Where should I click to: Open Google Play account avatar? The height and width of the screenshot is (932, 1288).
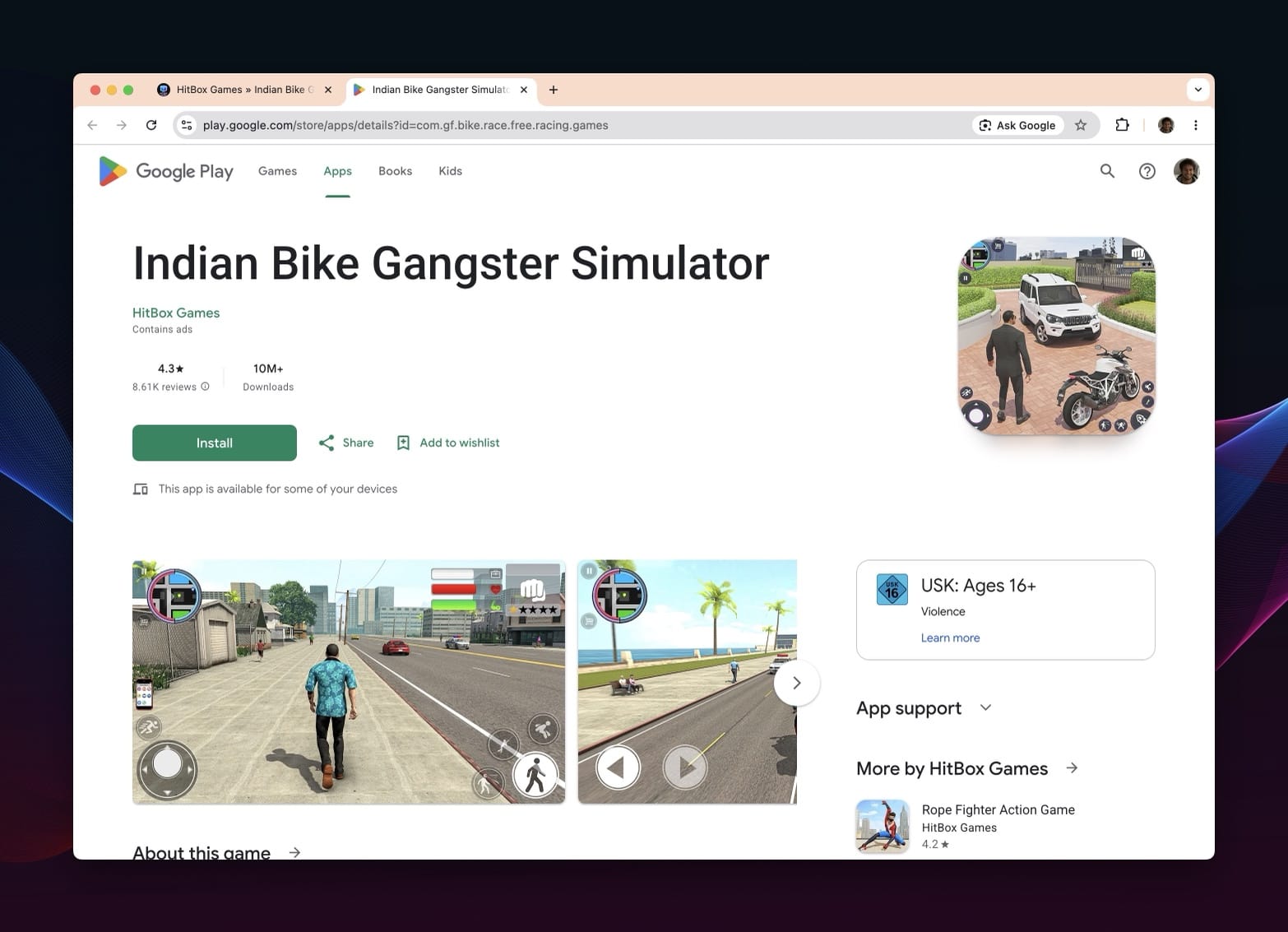[1186, 171]
